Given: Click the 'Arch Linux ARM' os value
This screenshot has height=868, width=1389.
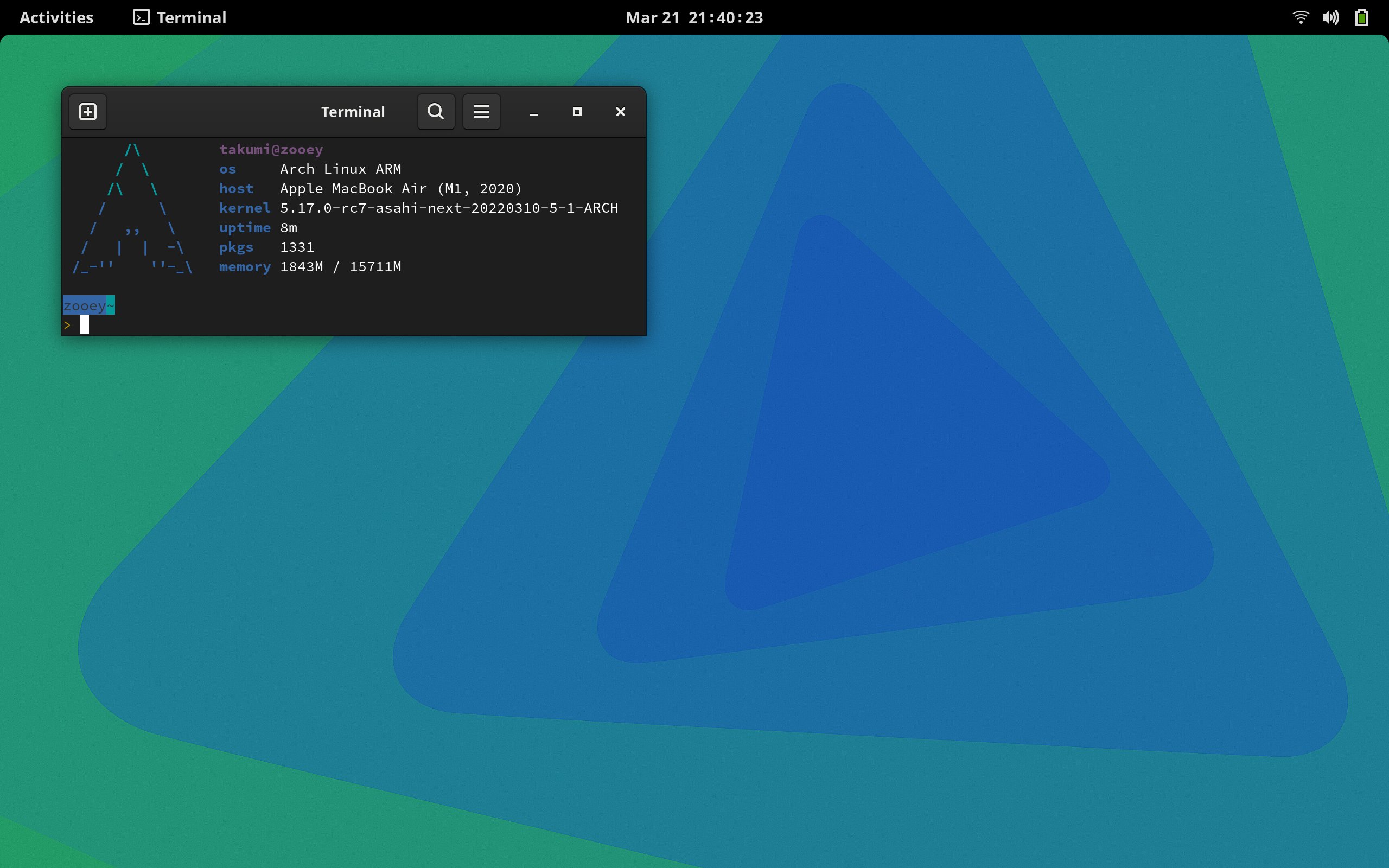Looking at the screenshot, I should [x=341, y=169].
